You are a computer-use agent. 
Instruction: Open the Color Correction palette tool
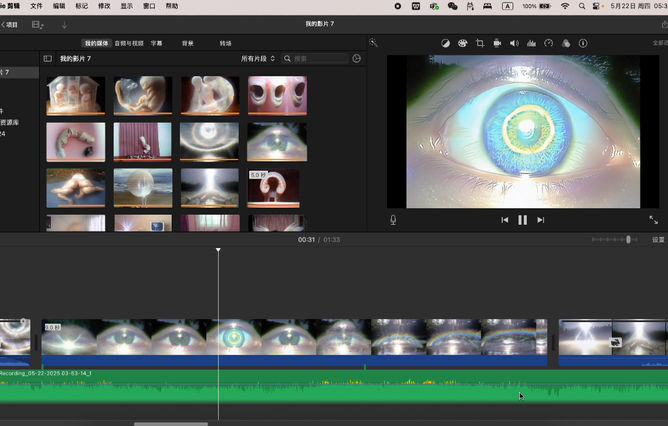pos(462,43)
